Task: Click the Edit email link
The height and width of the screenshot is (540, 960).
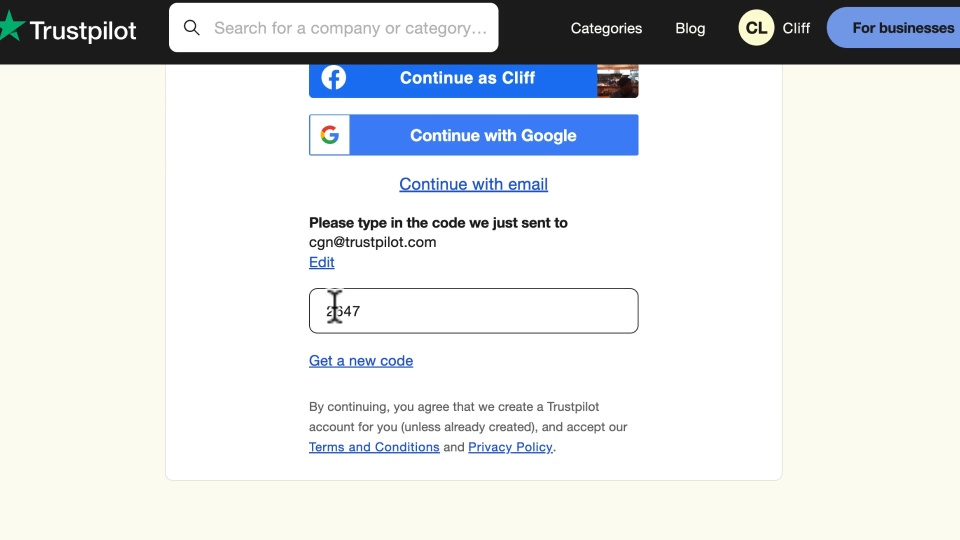Action: click(321, 262)
